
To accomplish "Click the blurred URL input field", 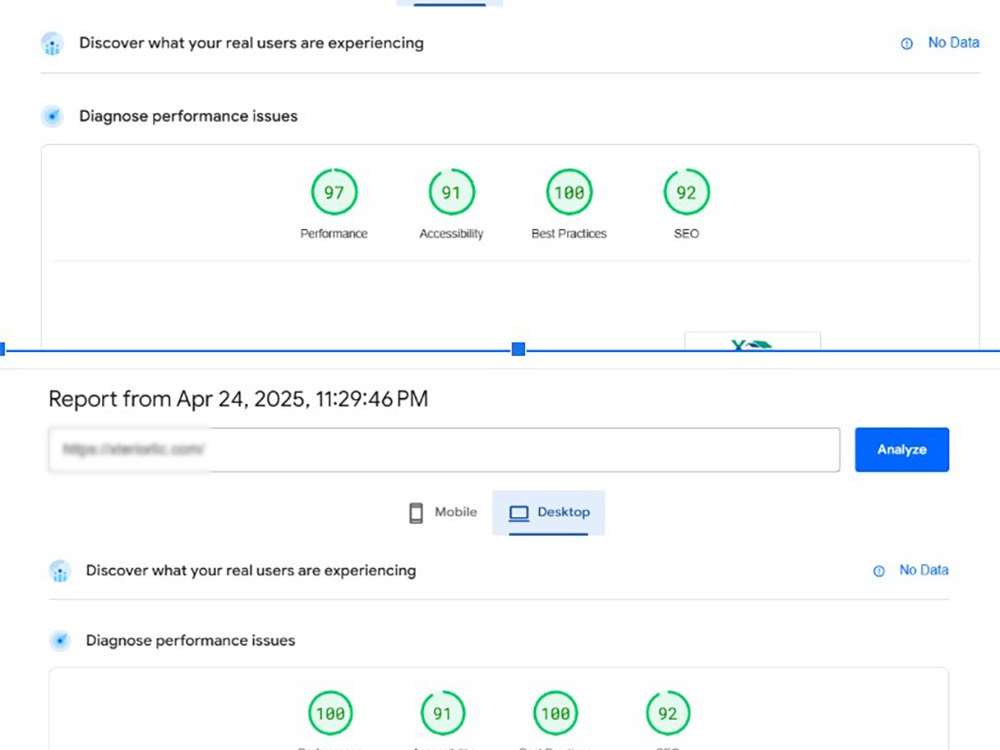I will [444, 450].
